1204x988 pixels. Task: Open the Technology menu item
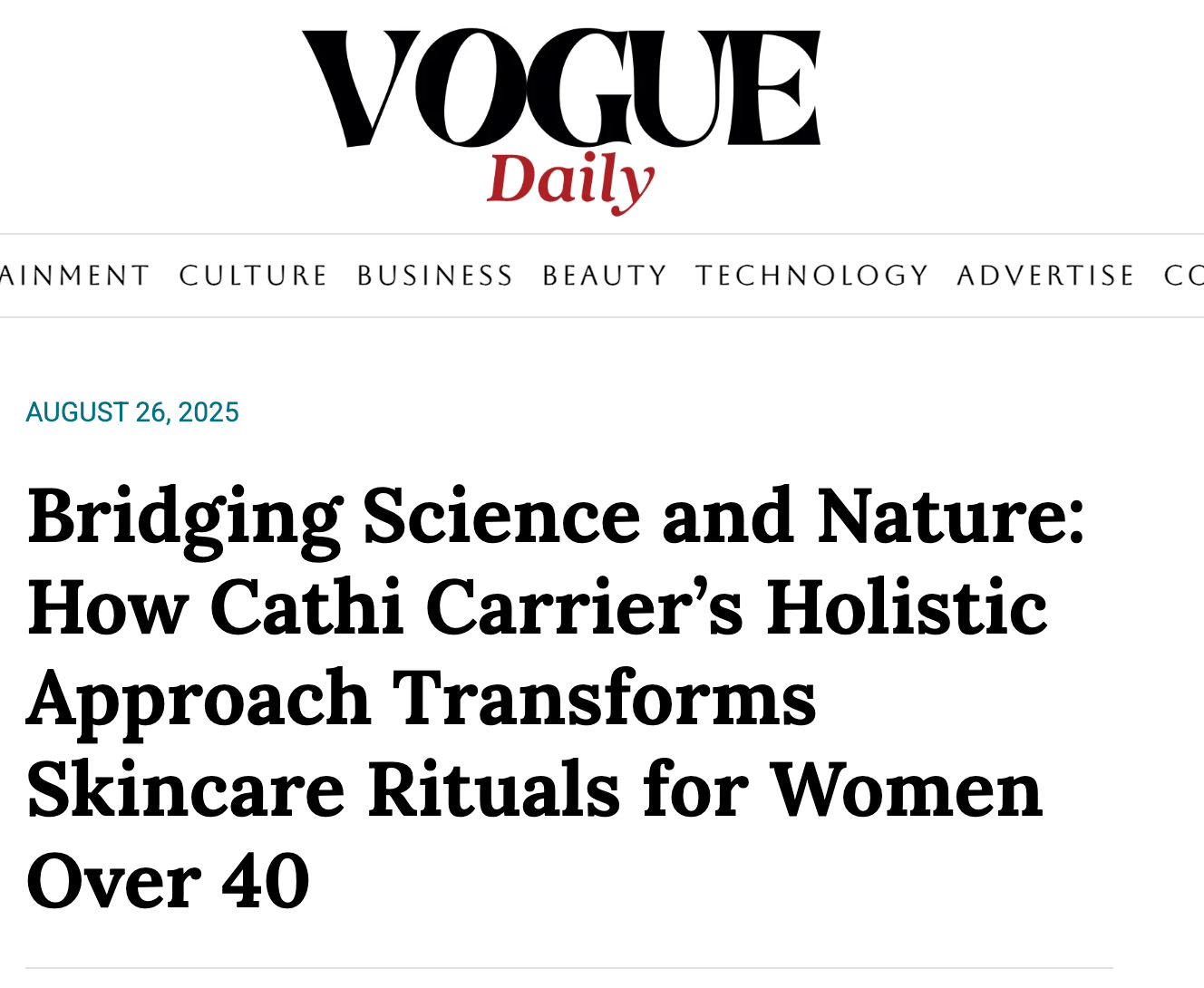[x=812, y=276]
